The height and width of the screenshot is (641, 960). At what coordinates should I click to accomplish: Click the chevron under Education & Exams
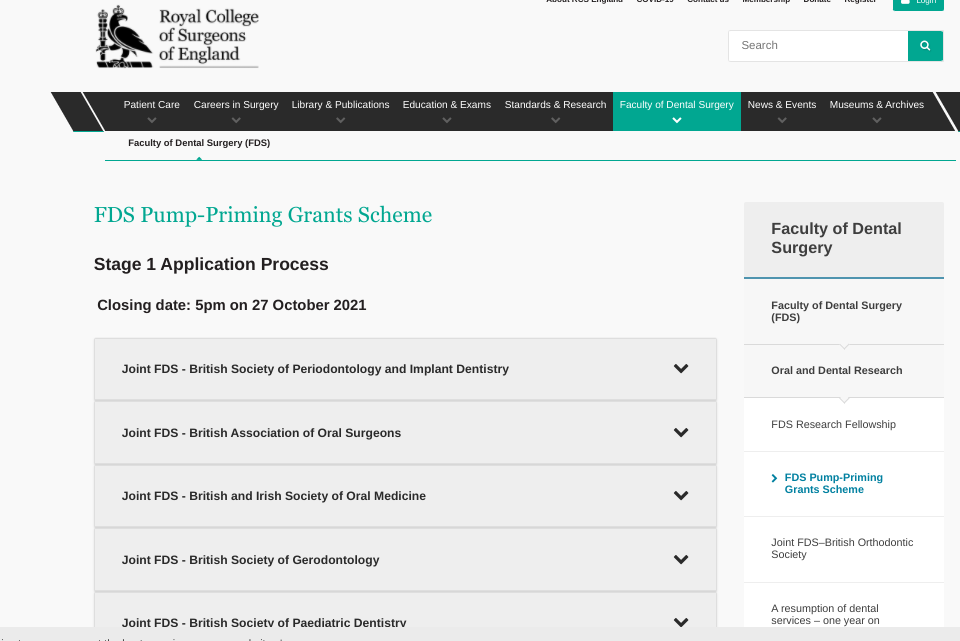click(447, 121)
